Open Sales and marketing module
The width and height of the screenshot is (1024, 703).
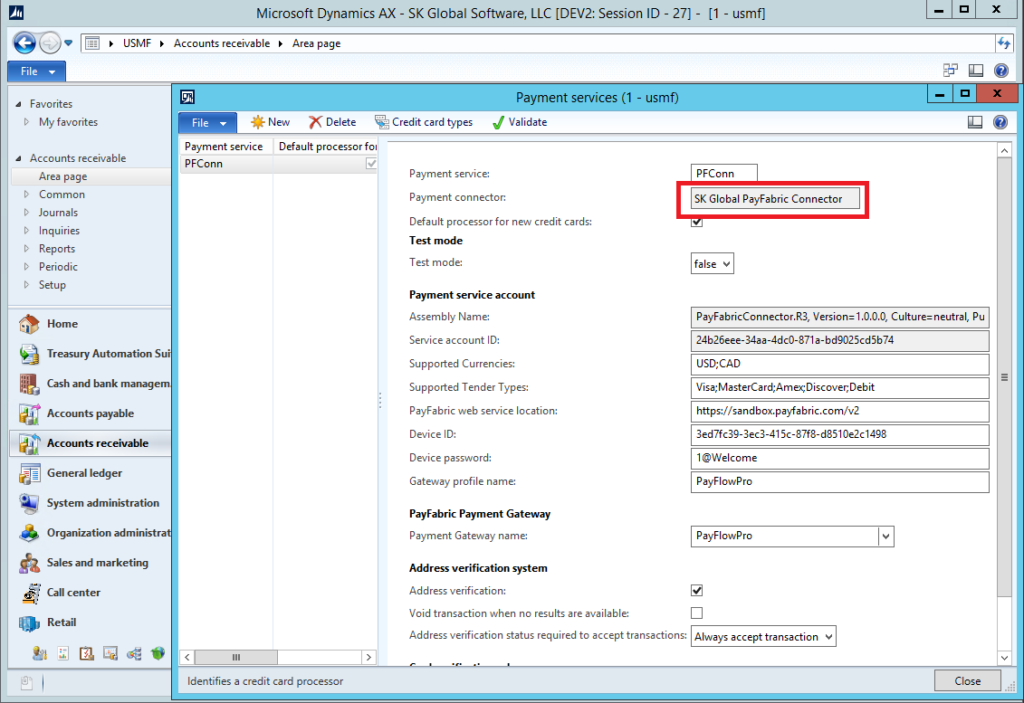coord(90,563)
